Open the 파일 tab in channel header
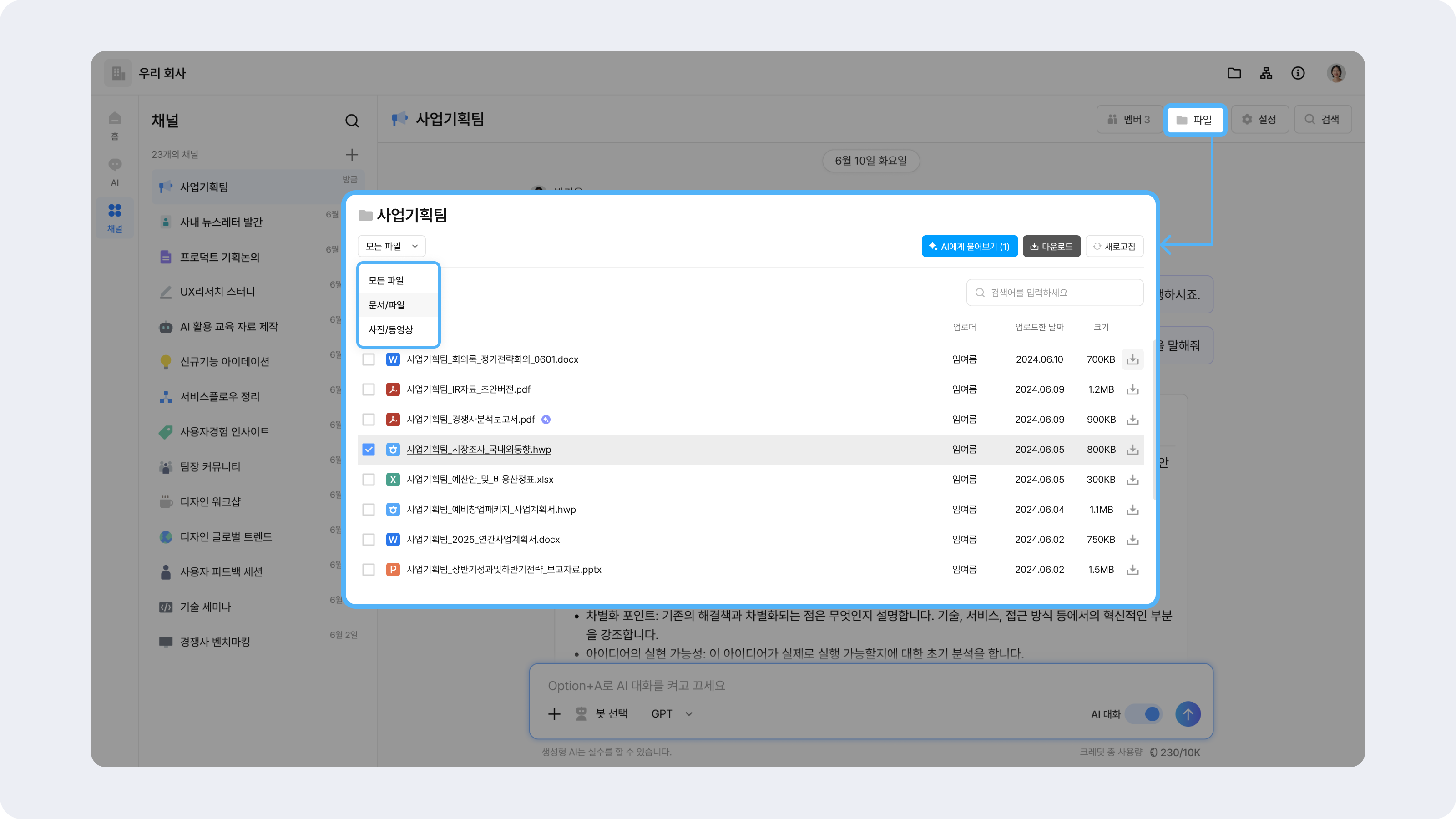This screenshot has width=1456, height=819. [x=1194, y=119]
